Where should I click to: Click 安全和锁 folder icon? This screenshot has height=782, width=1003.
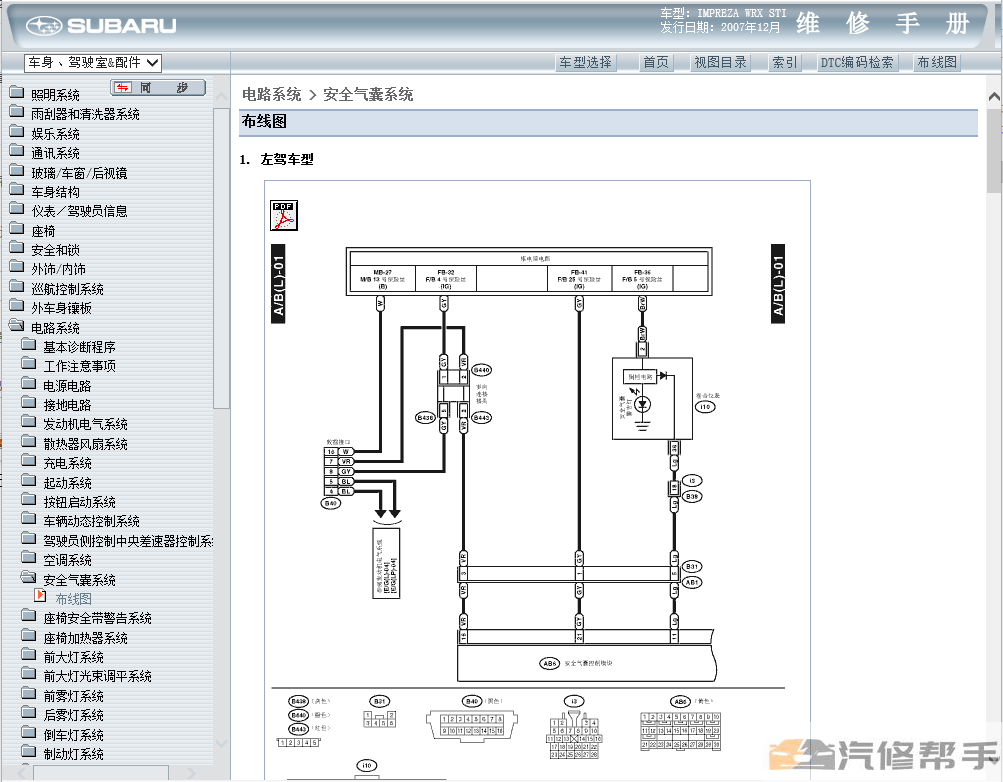17,249
